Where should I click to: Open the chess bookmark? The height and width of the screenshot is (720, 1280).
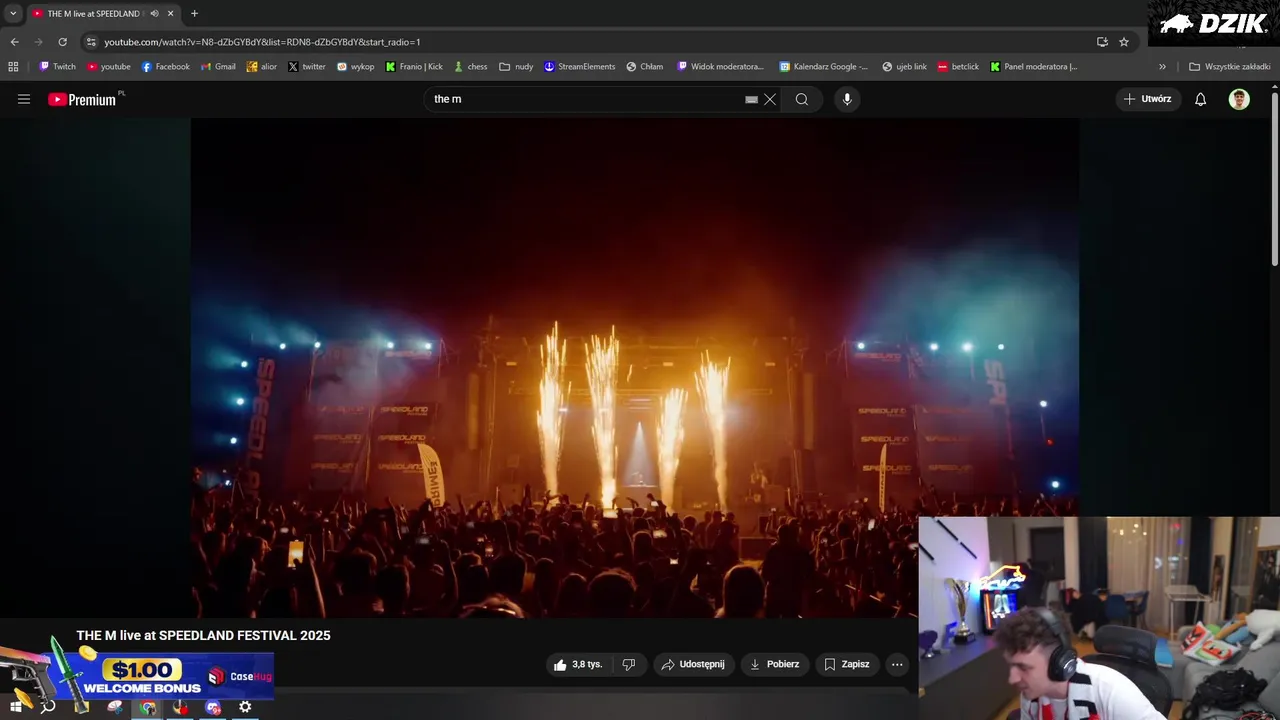click(470, 67)
